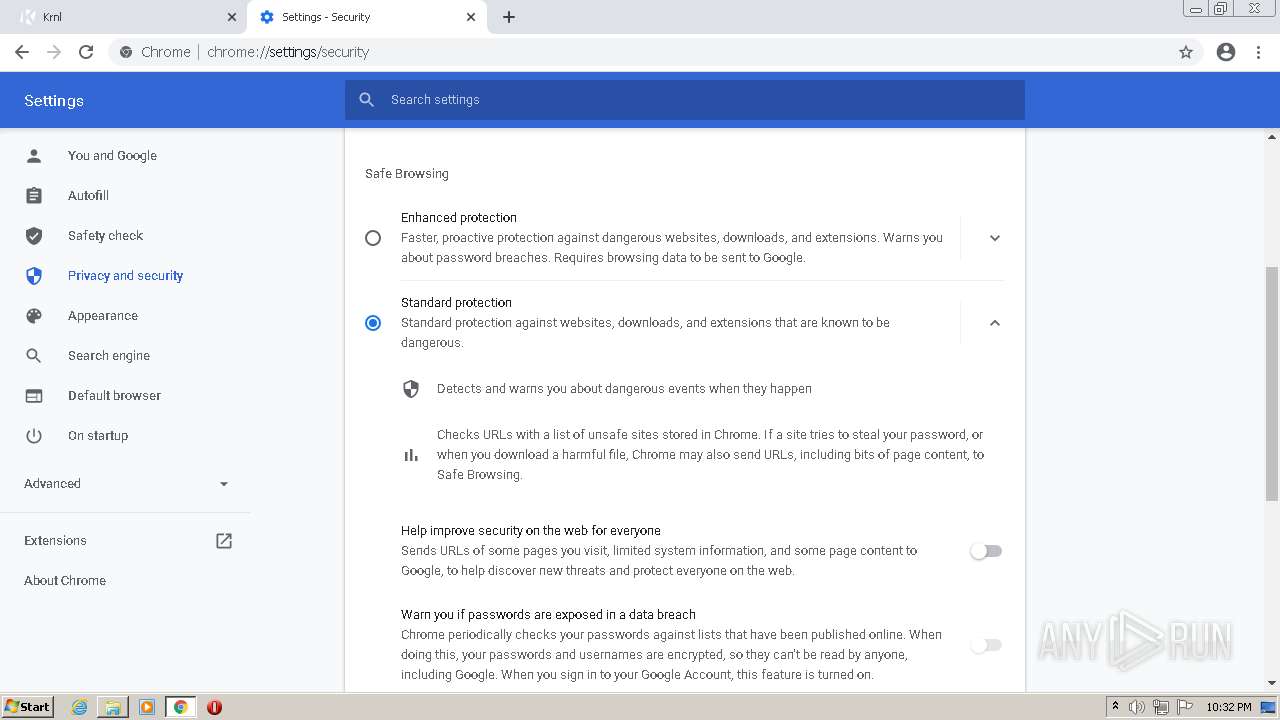The height and width of the screenshot is (720, 1280).
Task: Open a new browser tab
Action: (509, 17)
